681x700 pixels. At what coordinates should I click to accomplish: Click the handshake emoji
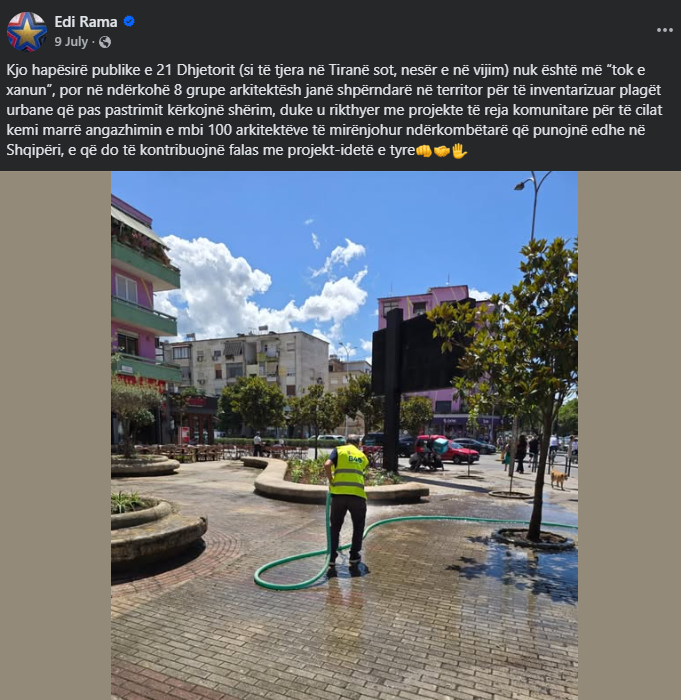point(442,151)
